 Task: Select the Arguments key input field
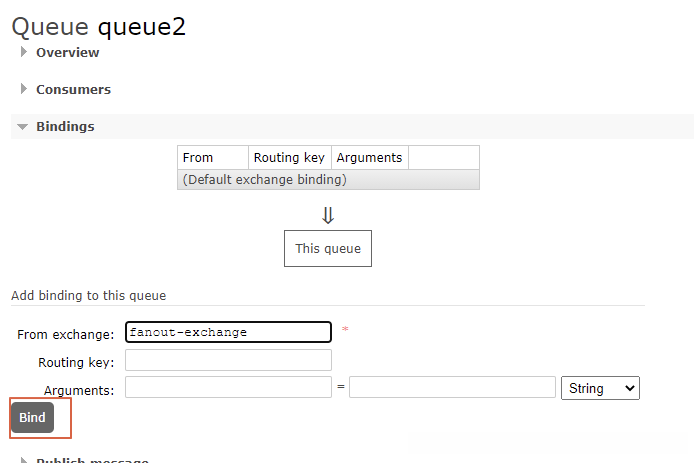click(228, 388)
